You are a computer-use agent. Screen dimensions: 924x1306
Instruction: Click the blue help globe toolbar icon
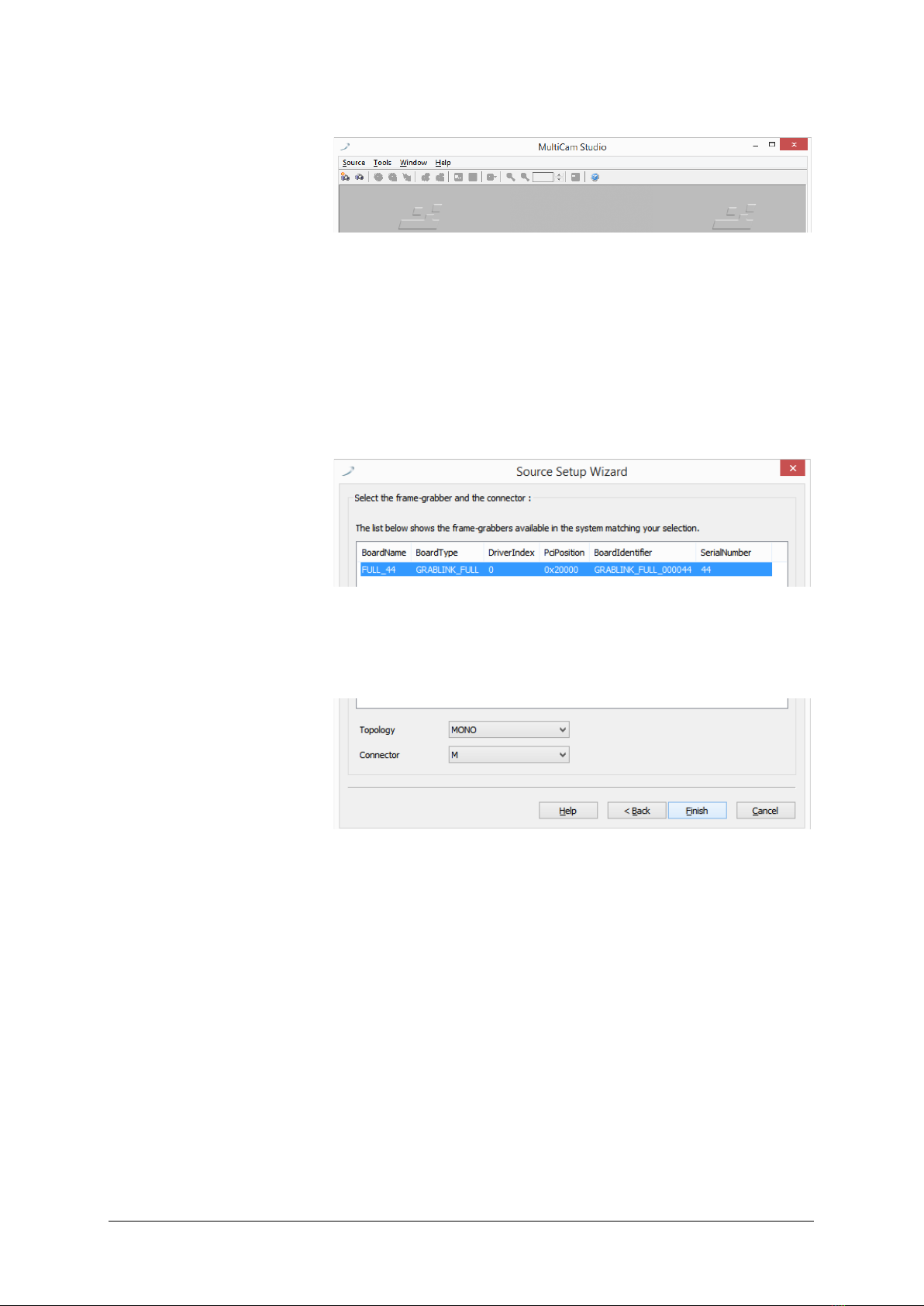click(x=595, y=177)
